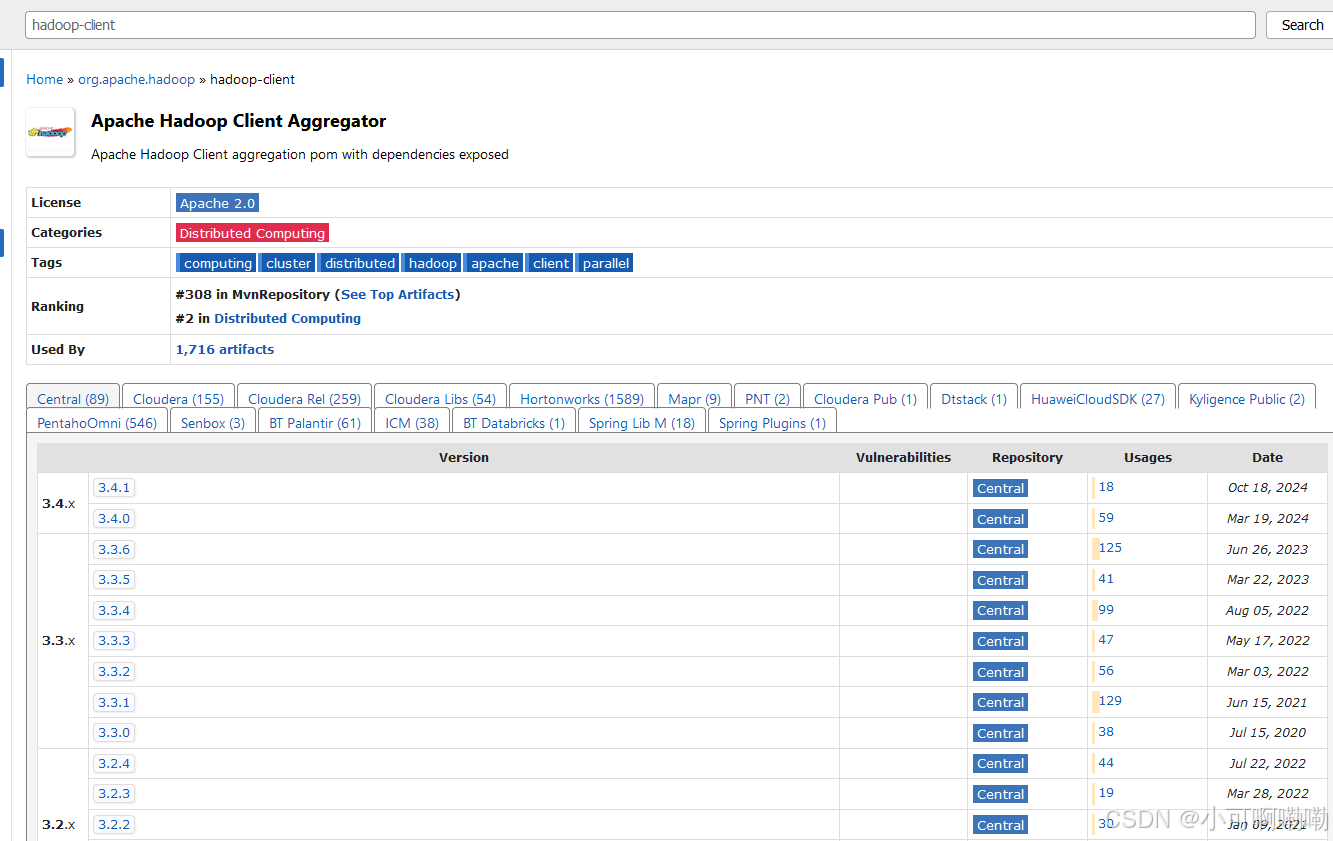Switch to BT Palantir (61) tab
This screenshot has height=841, width=1333.
[x=315, y=423]
